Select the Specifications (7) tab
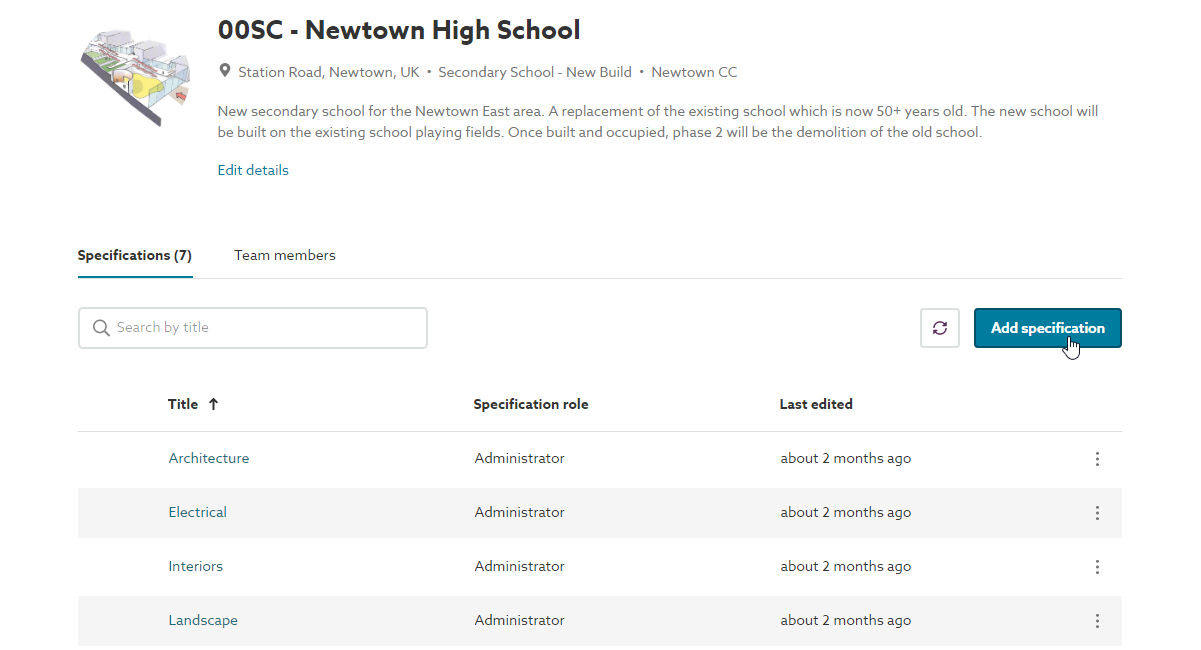The width and height of the screenshot is (1201, 650). coord(135,256)
